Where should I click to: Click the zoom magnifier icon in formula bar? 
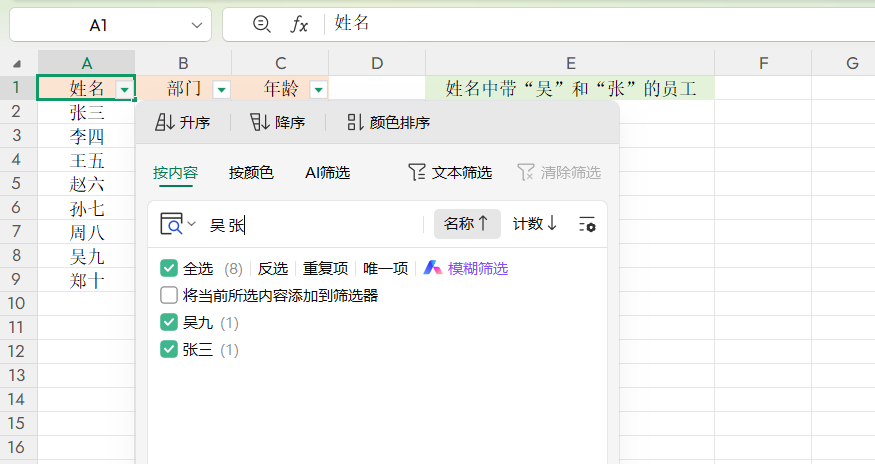262,24
